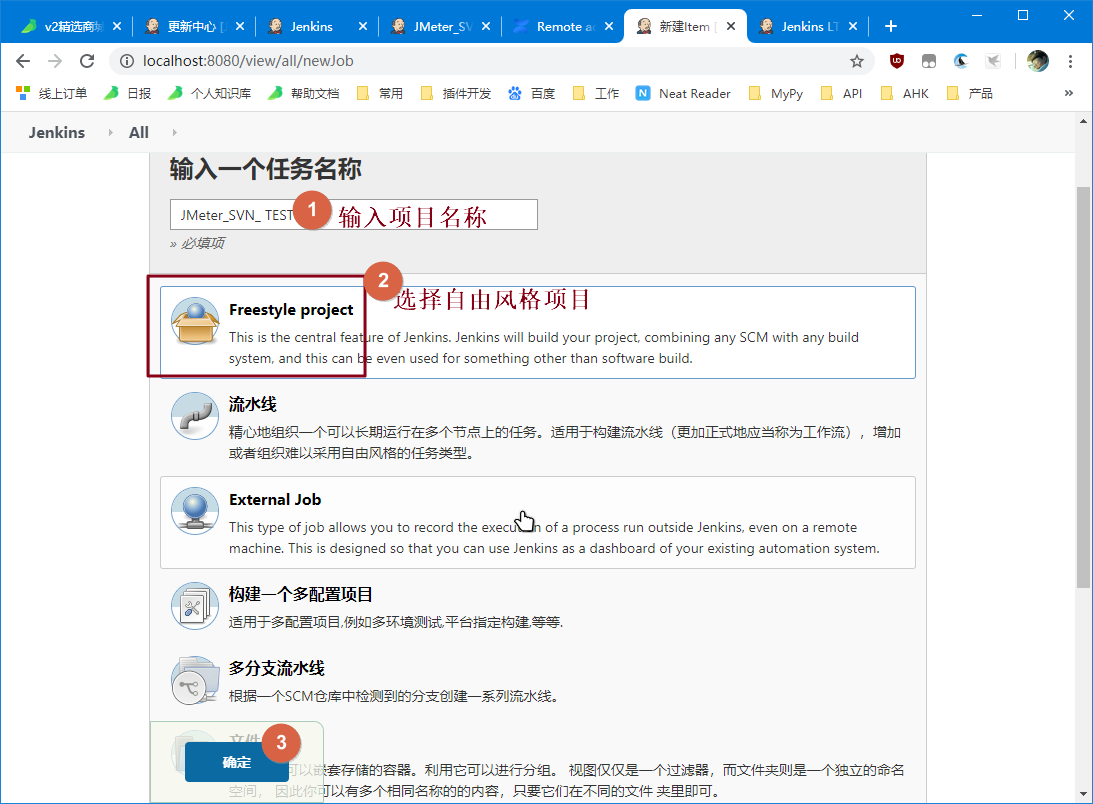Click the scrollbar up arrow

click(1083, 121)
